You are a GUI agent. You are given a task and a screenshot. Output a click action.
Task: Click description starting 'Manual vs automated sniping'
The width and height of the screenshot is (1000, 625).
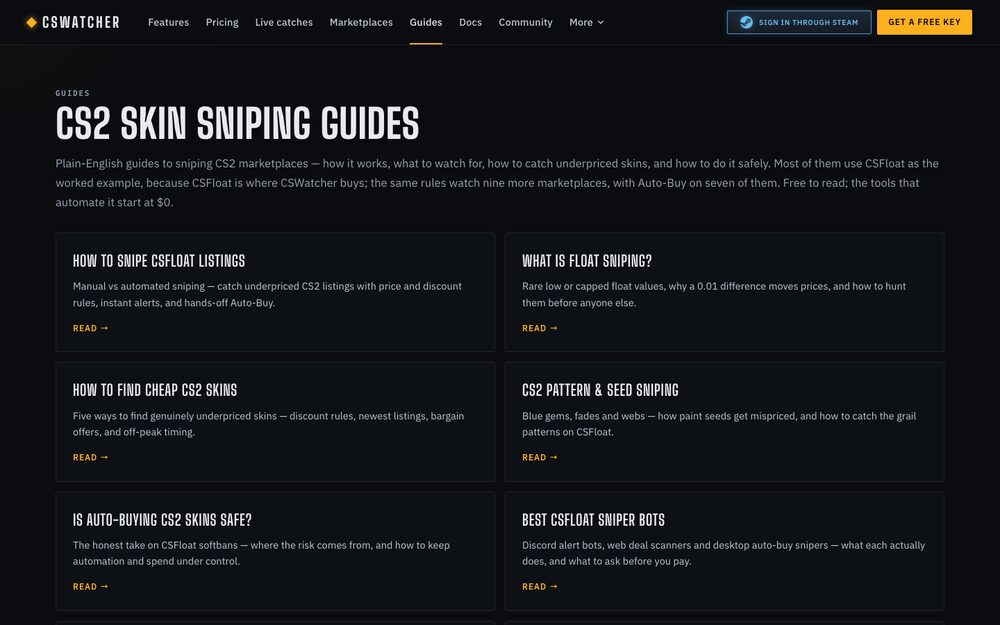tap(267, 295)
